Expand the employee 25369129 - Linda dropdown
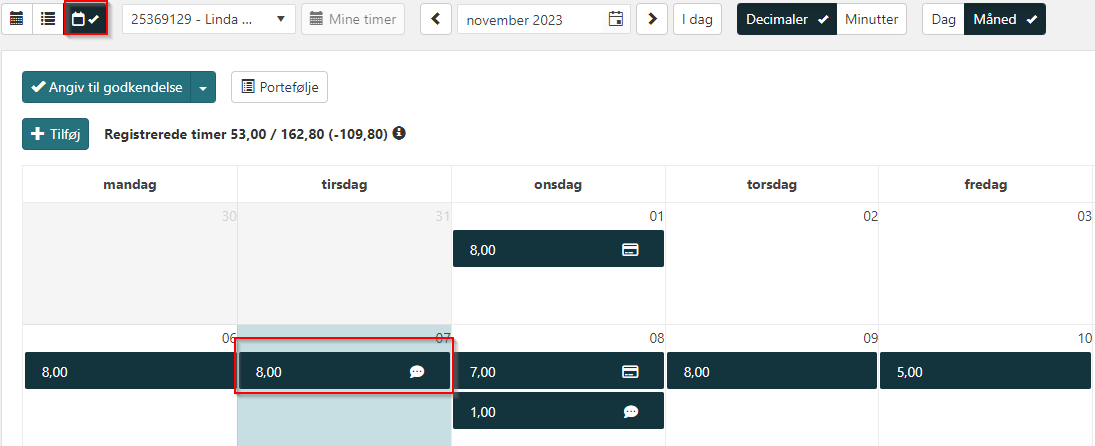 click(x=209, y=19)
